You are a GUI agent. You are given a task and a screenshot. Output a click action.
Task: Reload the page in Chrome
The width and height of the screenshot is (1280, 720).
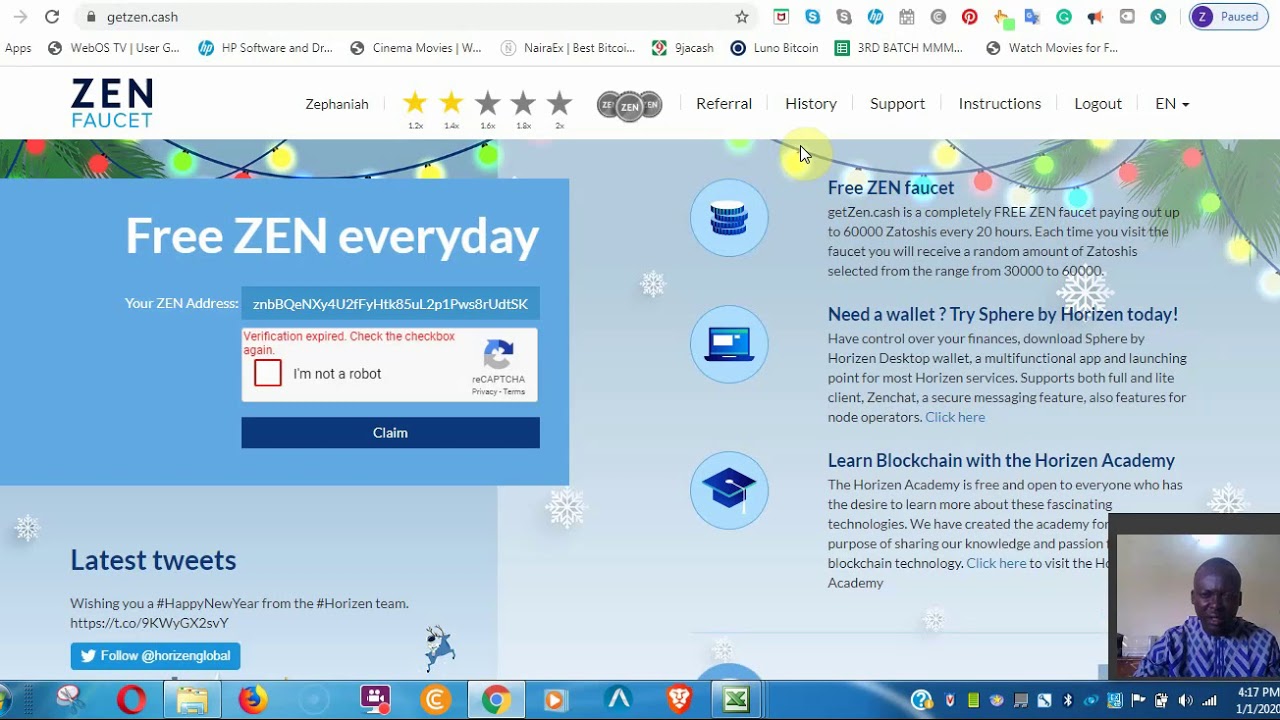pos(52,17)
